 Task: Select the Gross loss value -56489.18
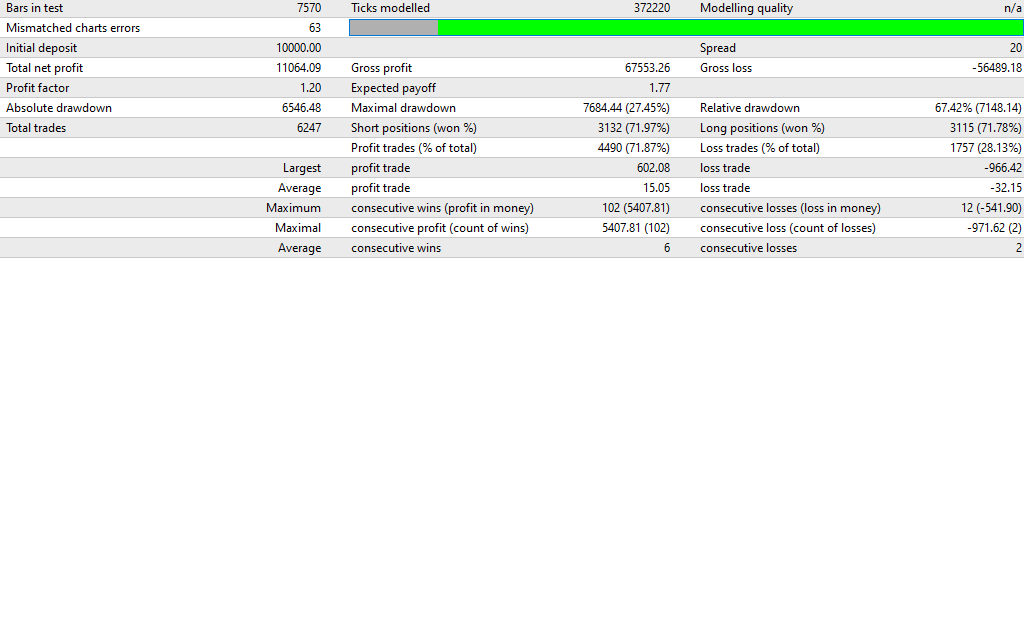(x=997, y=68)
